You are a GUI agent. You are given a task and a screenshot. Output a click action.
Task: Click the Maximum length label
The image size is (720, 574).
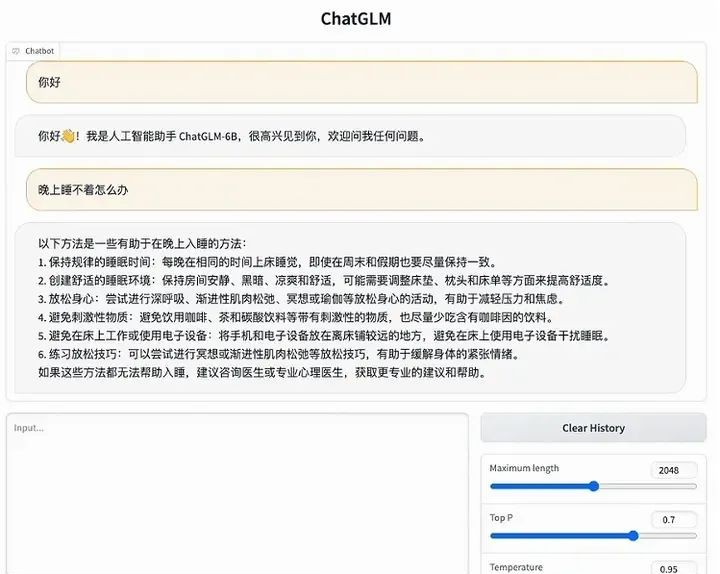(x=524, y=468)
